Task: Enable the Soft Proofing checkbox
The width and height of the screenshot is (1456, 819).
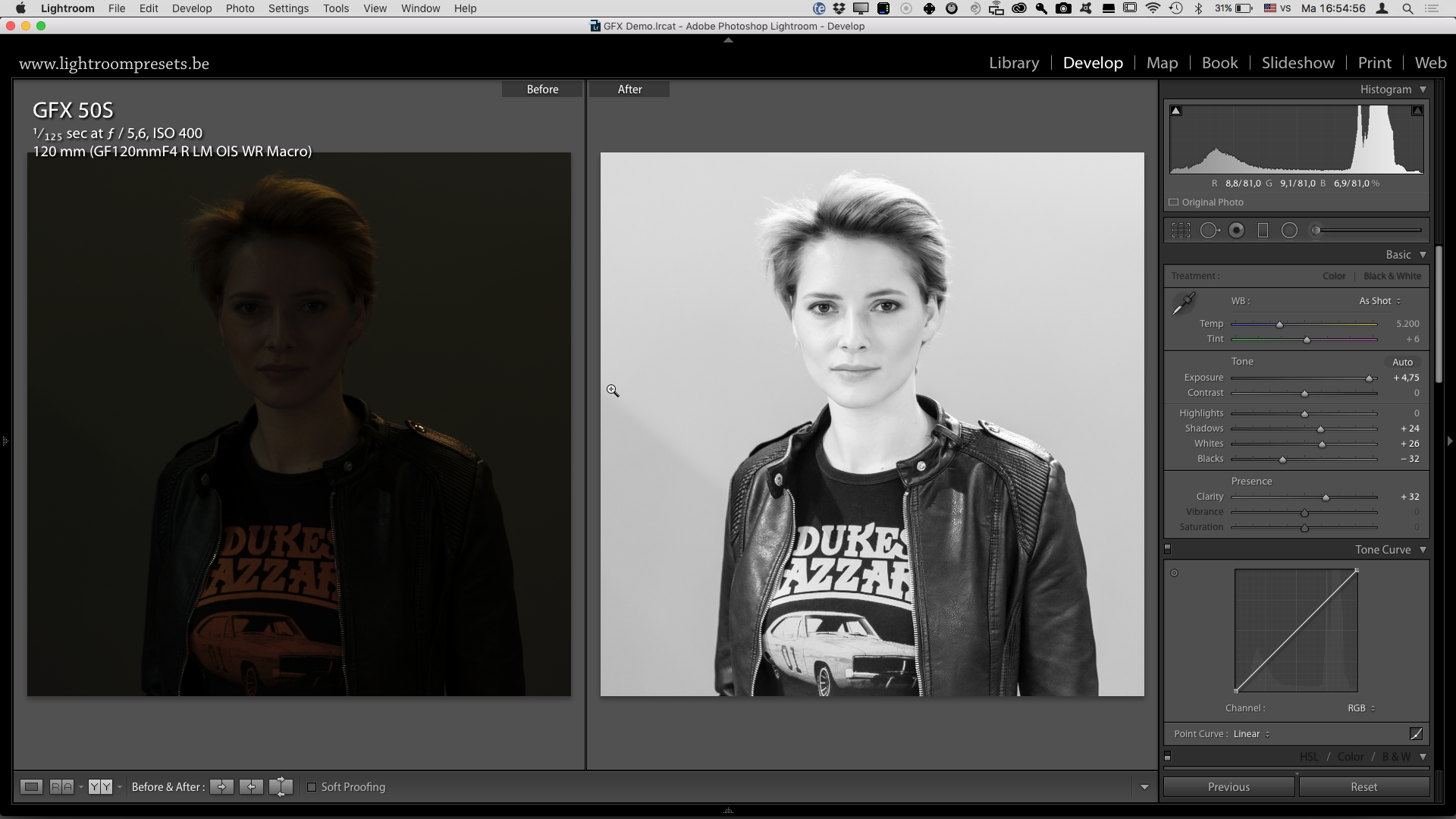Action: coord(312,787)
